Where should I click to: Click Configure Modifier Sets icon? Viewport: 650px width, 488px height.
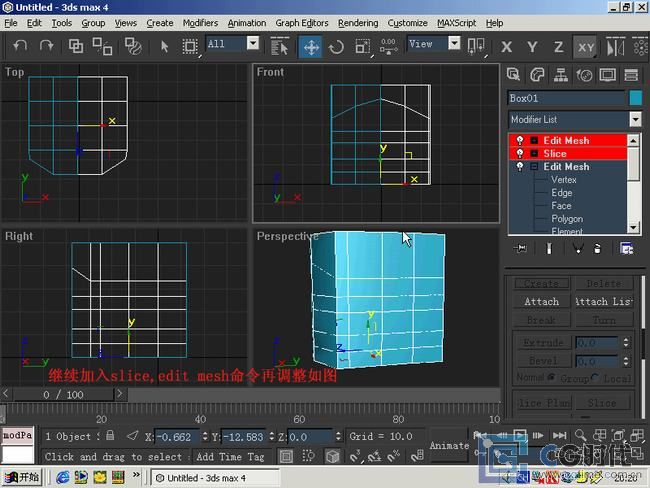click(x=626, y=248)
